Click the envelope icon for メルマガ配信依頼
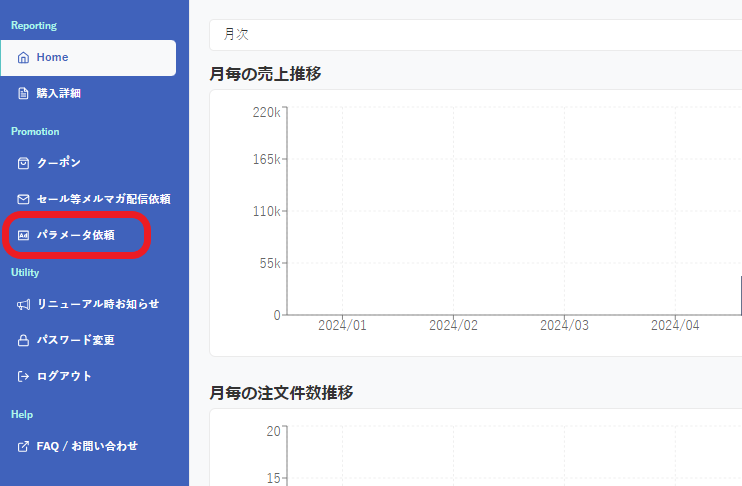 [23, 199]
